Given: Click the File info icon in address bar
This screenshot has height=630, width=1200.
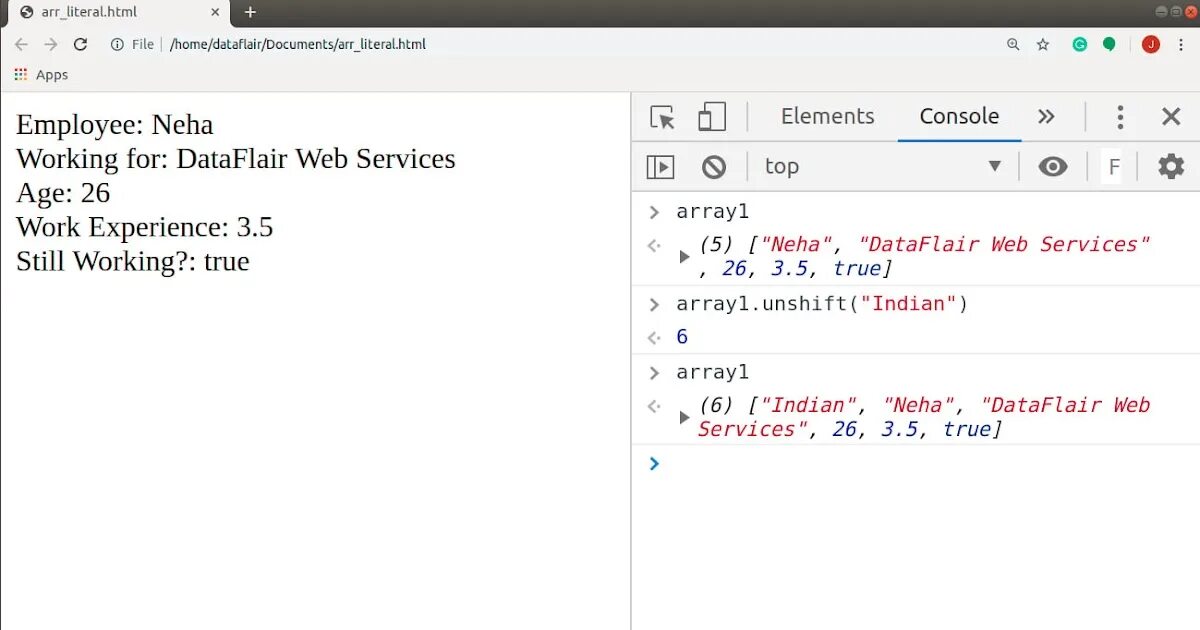Looking at the screenshot, I should (117, 44).
